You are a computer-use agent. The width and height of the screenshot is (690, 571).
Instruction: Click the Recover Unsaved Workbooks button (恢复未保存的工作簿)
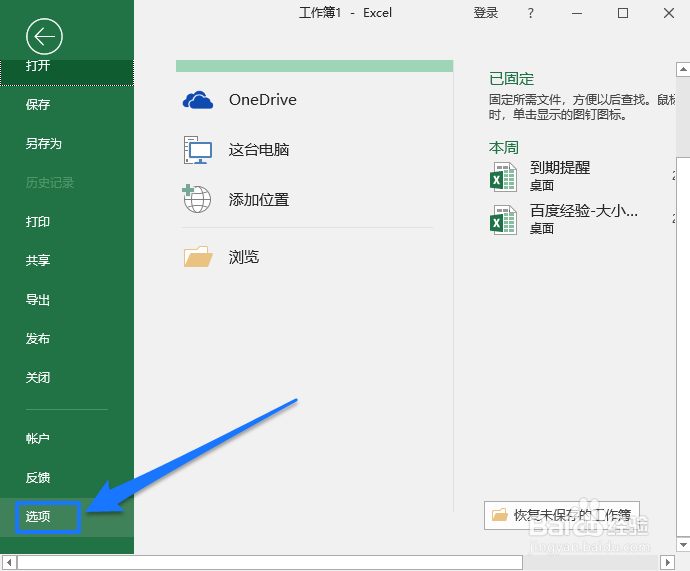point(562,515)
